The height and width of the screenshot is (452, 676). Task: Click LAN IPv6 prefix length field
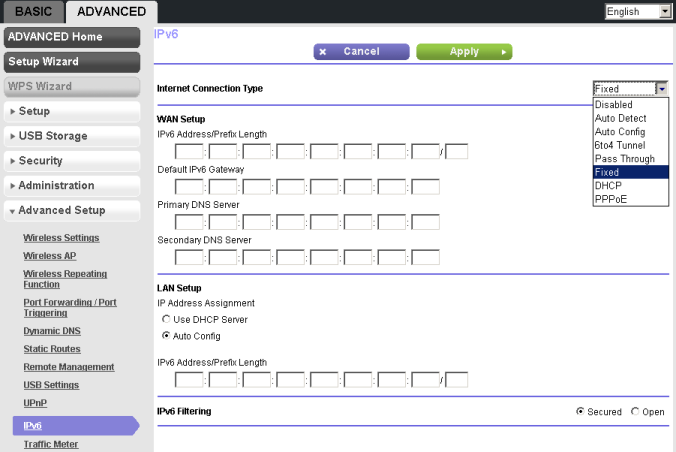(457, 380)
